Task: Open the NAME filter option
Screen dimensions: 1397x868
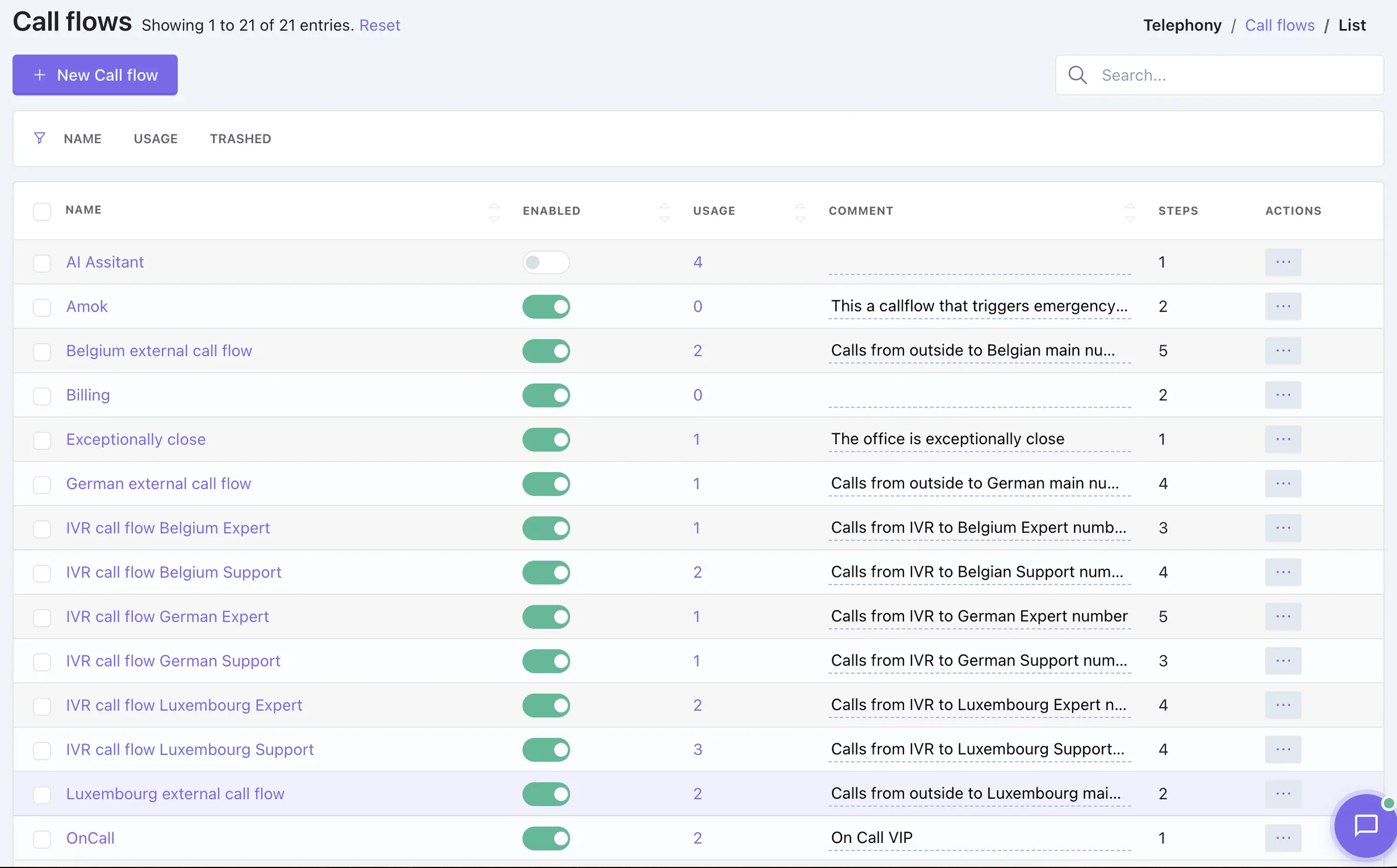Action: click(83, 139)
